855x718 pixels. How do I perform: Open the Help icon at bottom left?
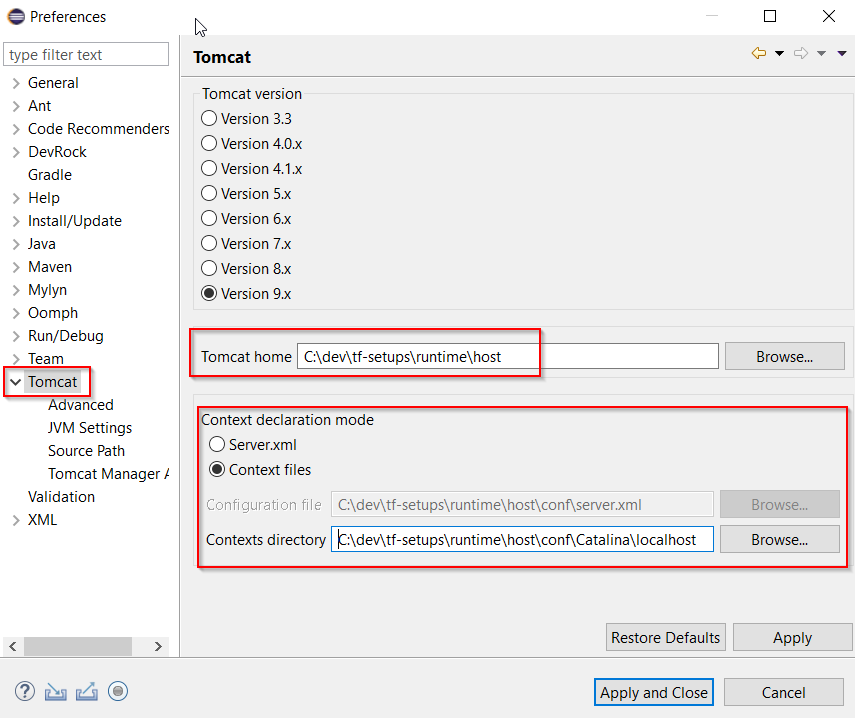(25, 691)
